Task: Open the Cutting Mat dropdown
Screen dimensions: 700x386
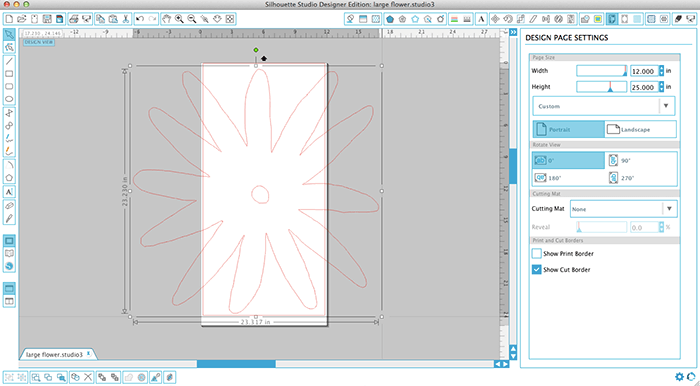Action: click(624, 209)
